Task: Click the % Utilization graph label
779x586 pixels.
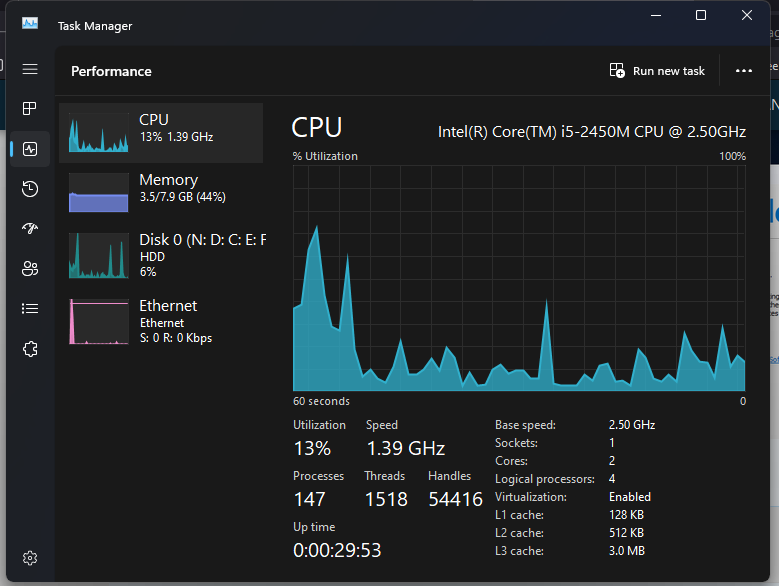Action: (325, 156)
